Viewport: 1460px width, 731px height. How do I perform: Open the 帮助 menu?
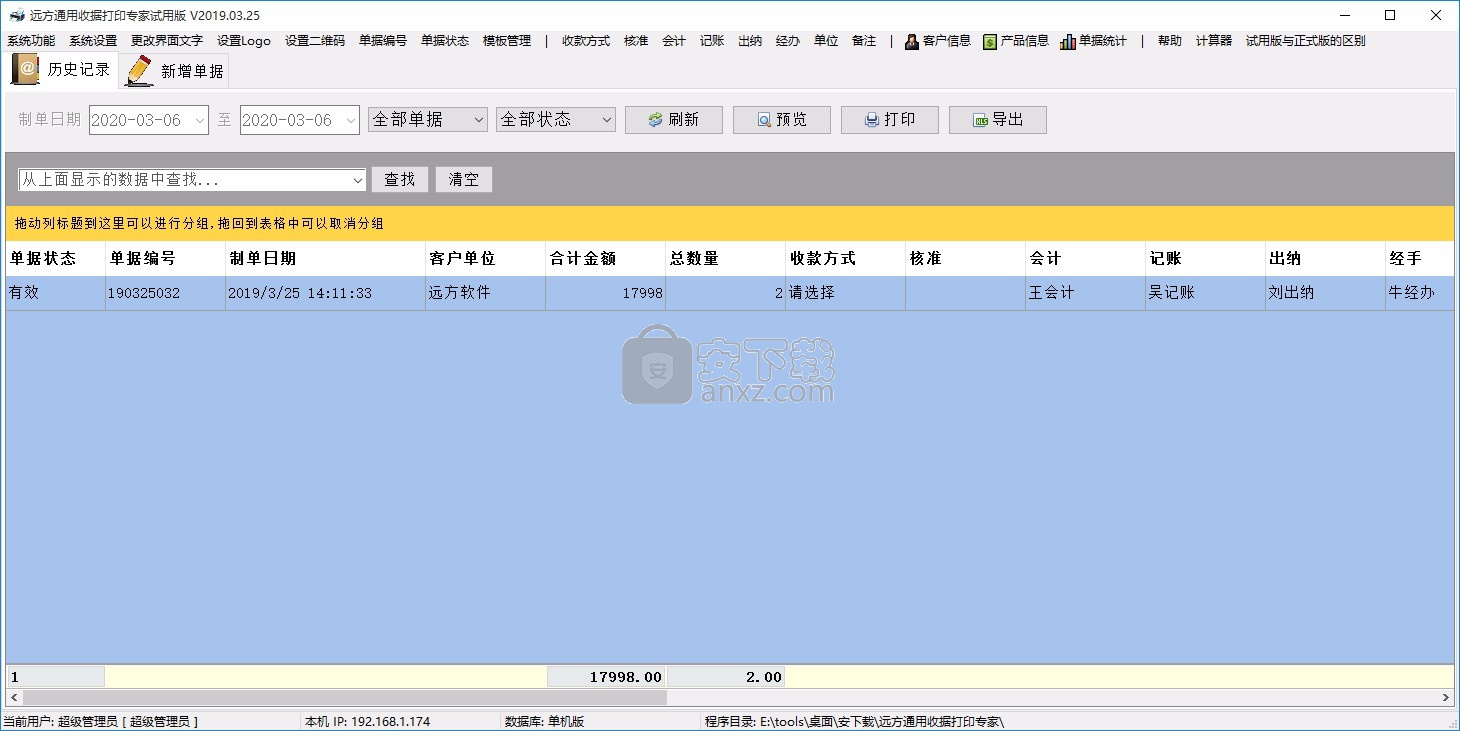pos(1170,41)
